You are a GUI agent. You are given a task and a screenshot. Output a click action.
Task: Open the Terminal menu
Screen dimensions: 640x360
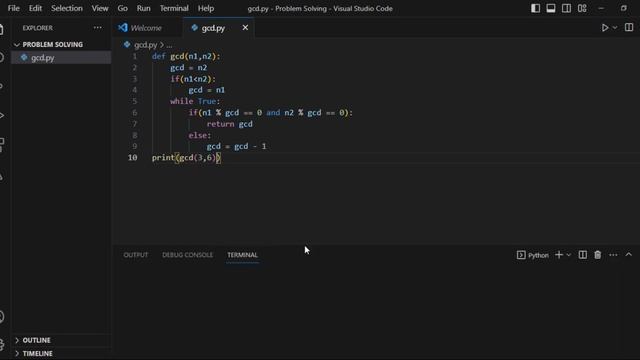pos(174,8)
